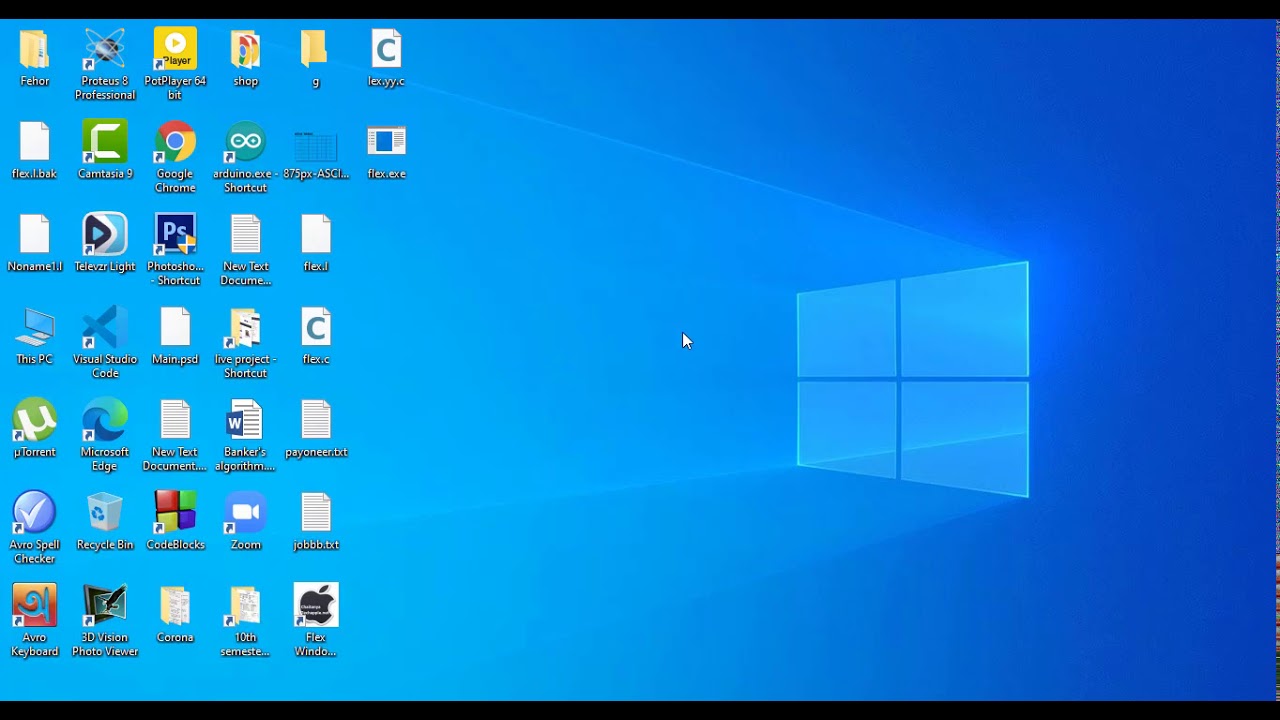
Task: Click the µTorrent icon
Action: pos(35,420)
